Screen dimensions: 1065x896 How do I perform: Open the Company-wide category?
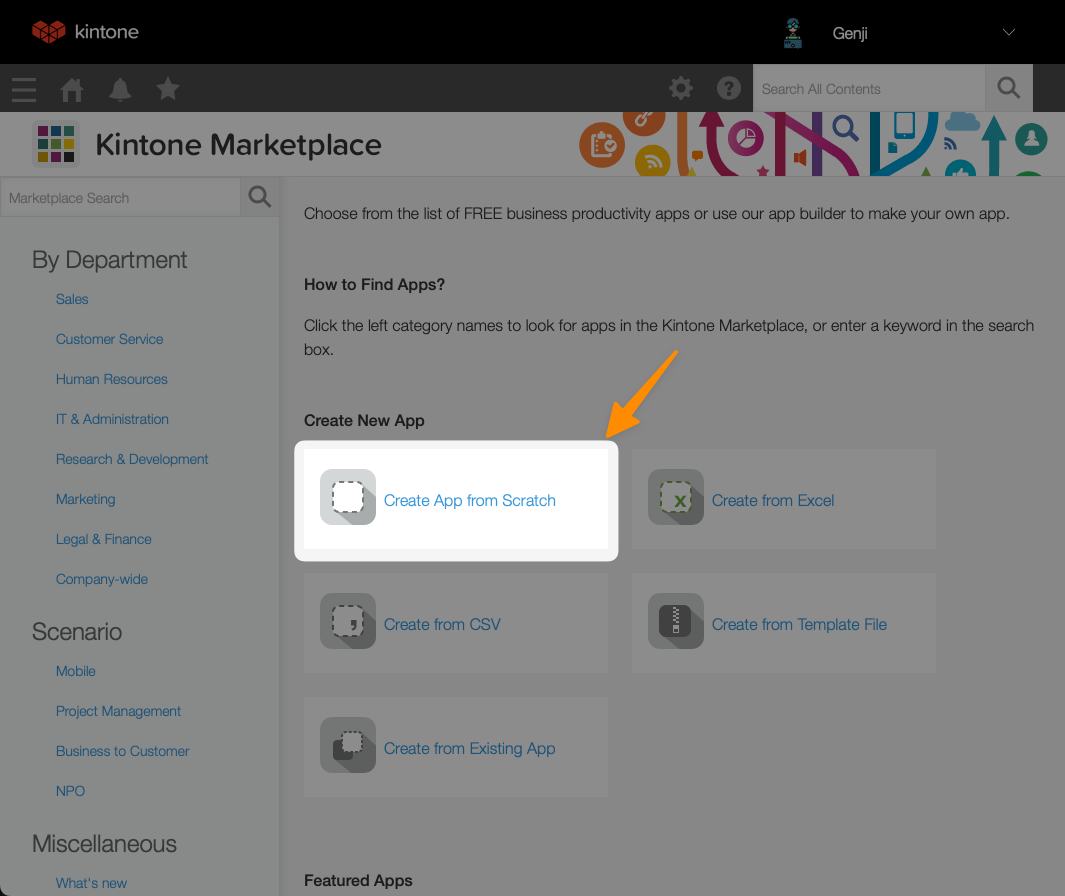[102, 579]
